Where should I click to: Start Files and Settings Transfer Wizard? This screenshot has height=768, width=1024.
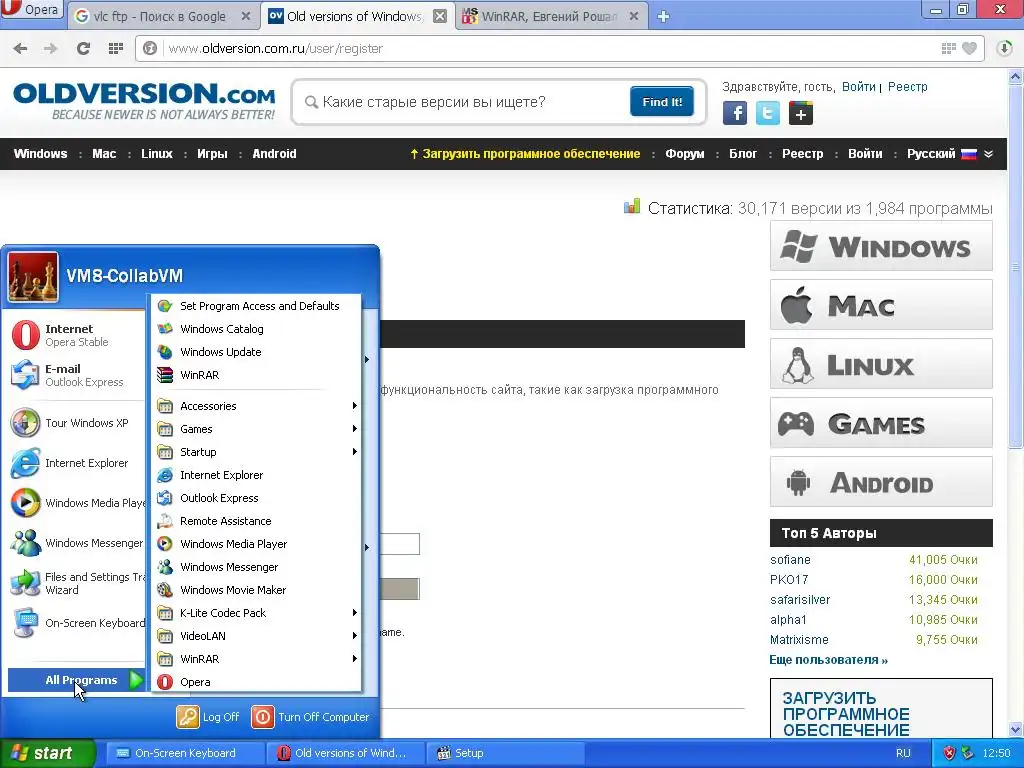76,583
